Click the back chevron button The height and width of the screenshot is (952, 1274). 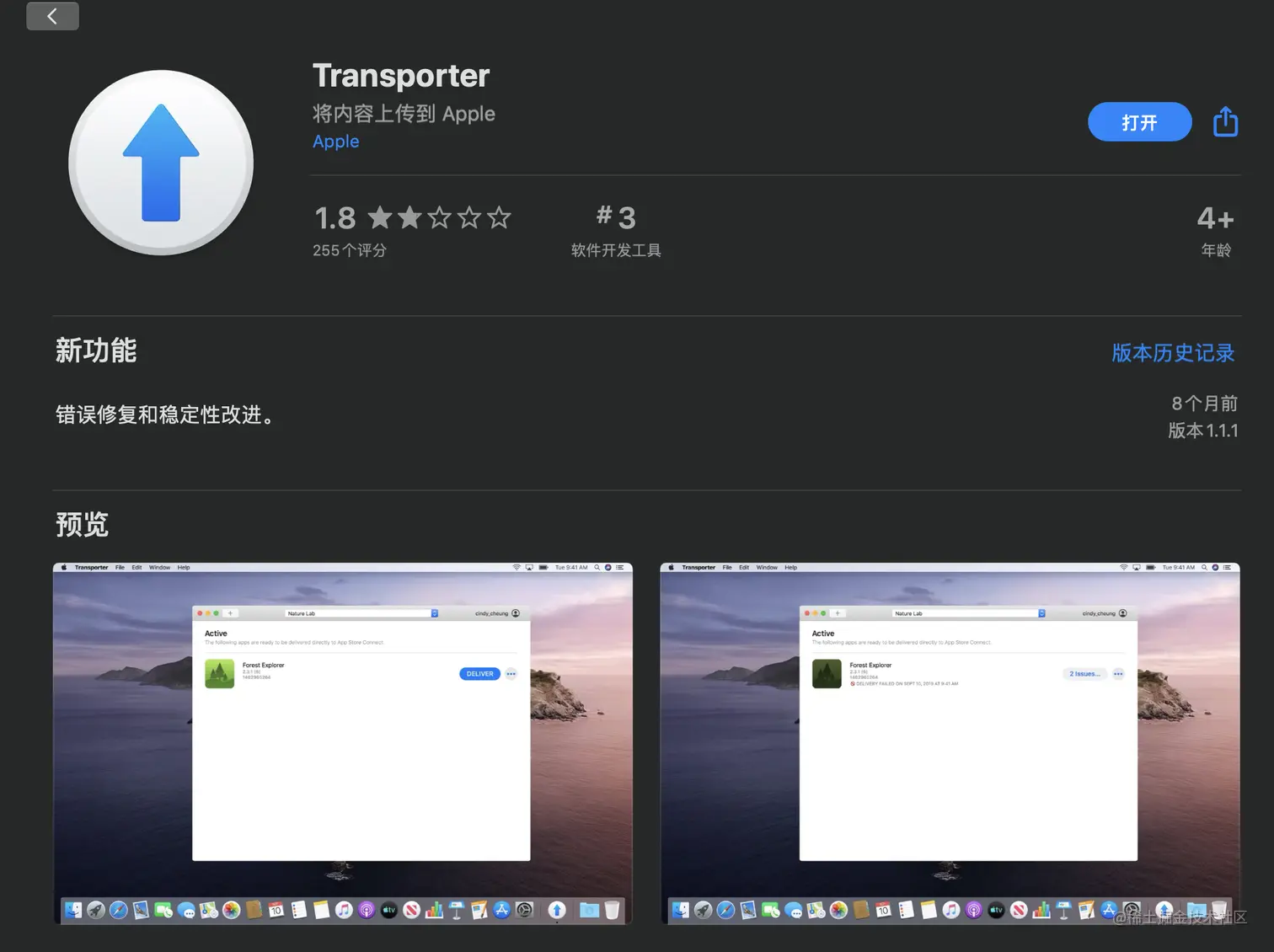pyautogui.click(x=52, y=16)
